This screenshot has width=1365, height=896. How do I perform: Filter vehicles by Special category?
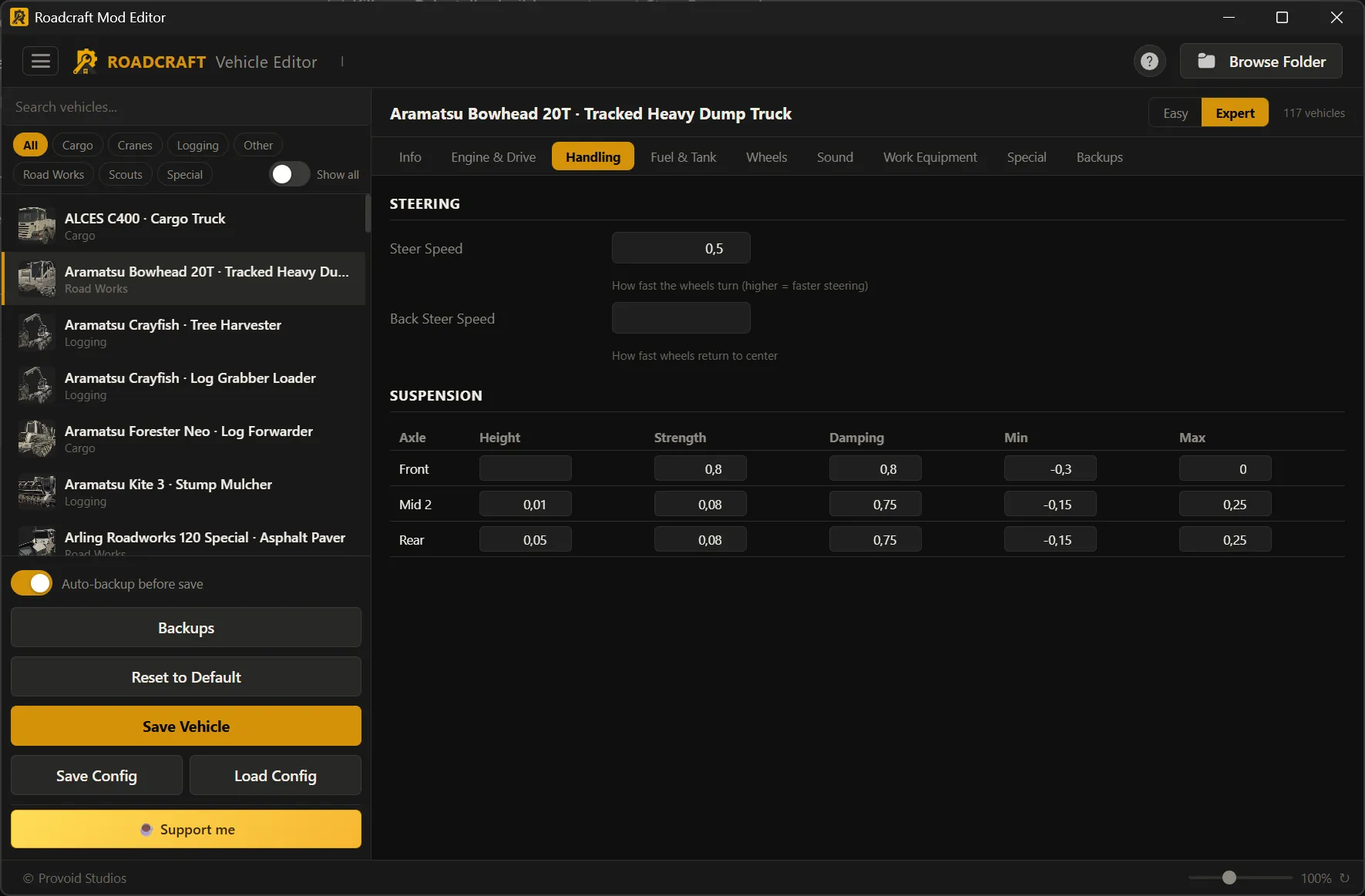tap(185, 174)
